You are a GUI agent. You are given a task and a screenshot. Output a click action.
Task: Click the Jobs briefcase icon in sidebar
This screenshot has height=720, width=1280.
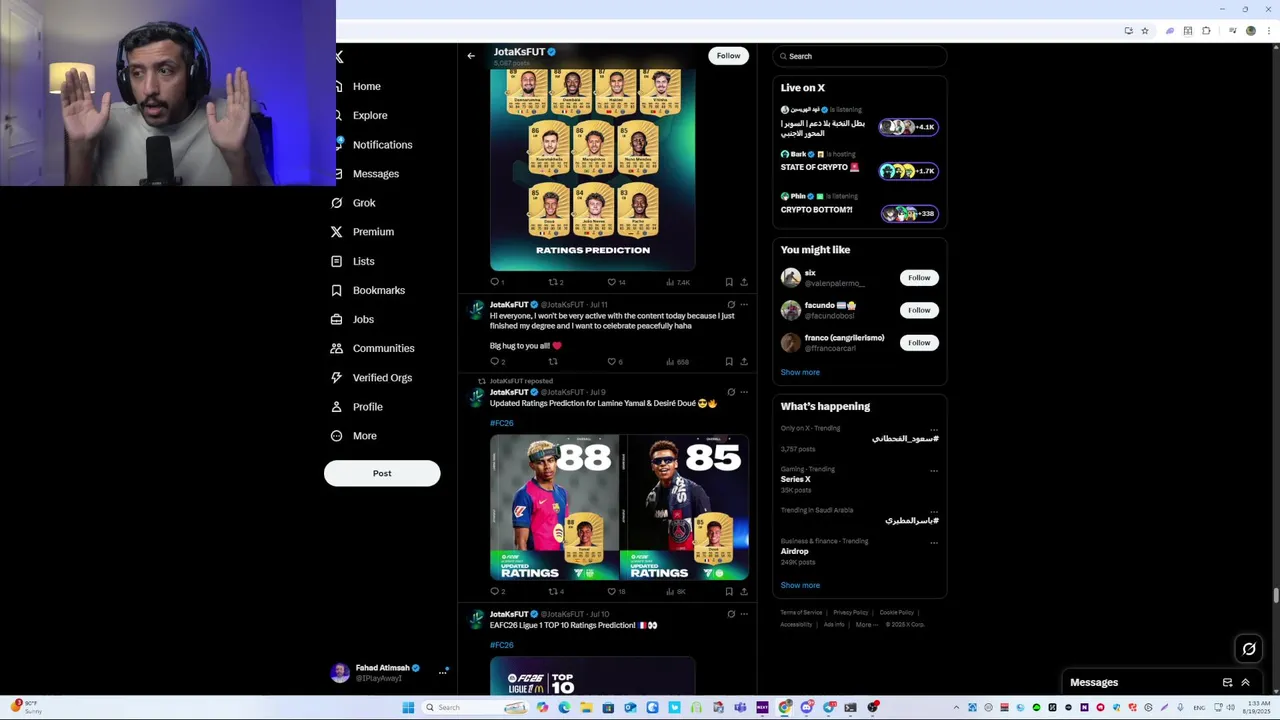click(337, 319)
